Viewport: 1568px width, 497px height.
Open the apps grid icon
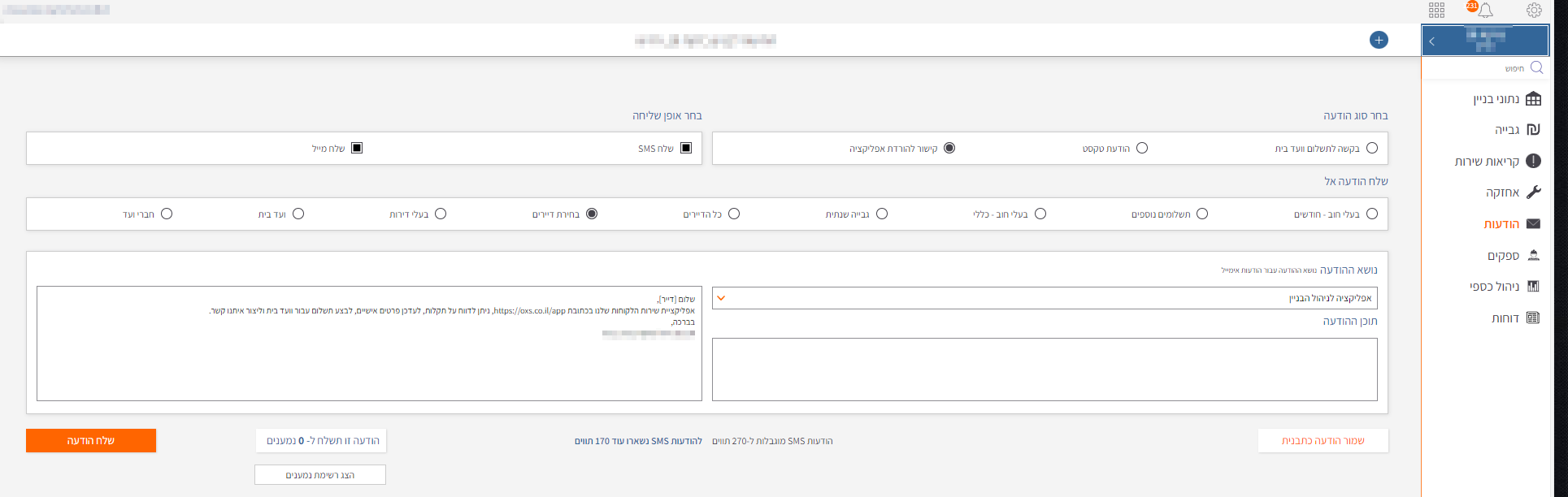point(1436,11)
